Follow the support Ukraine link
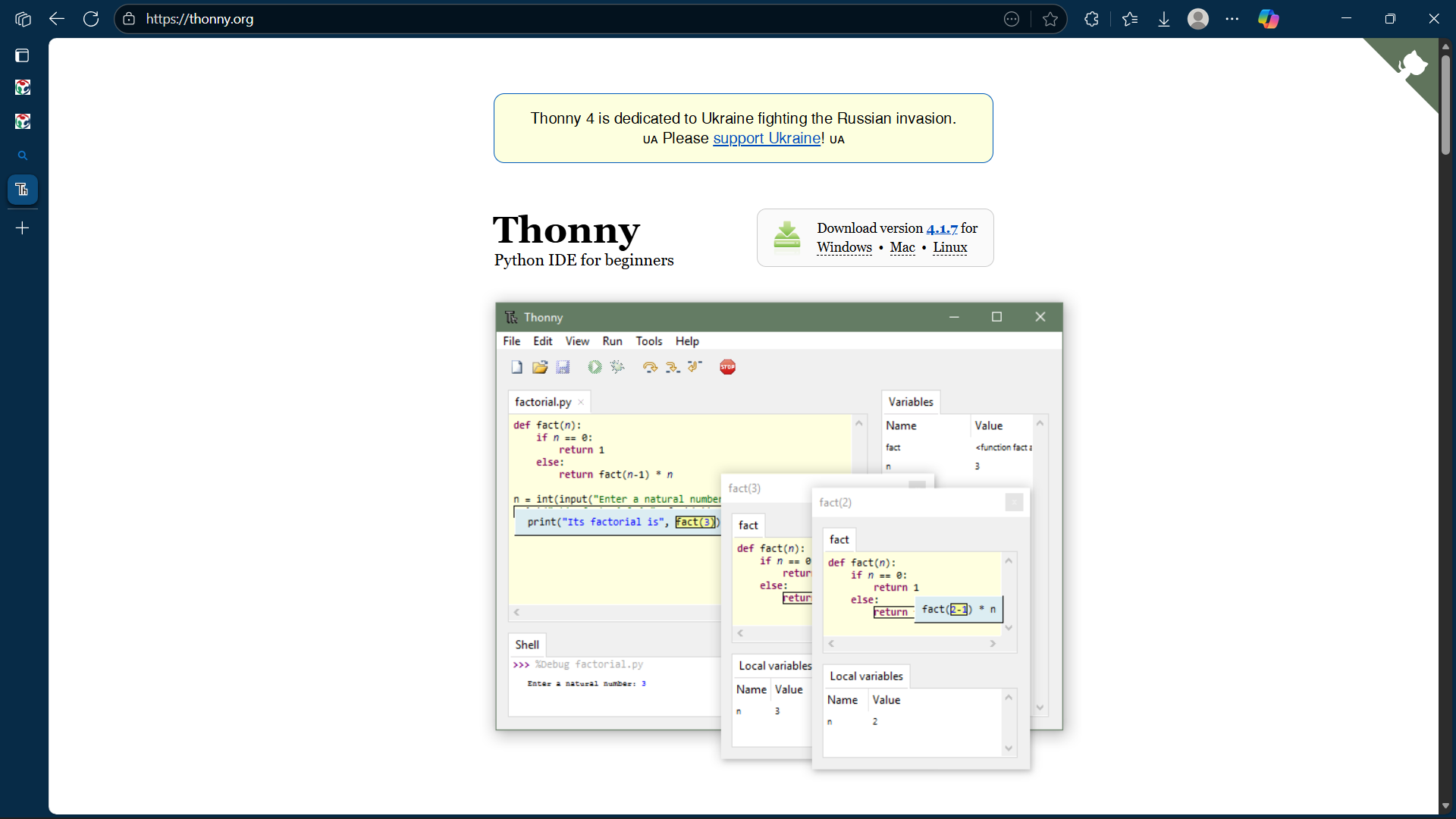 click(x=766, y=138)
